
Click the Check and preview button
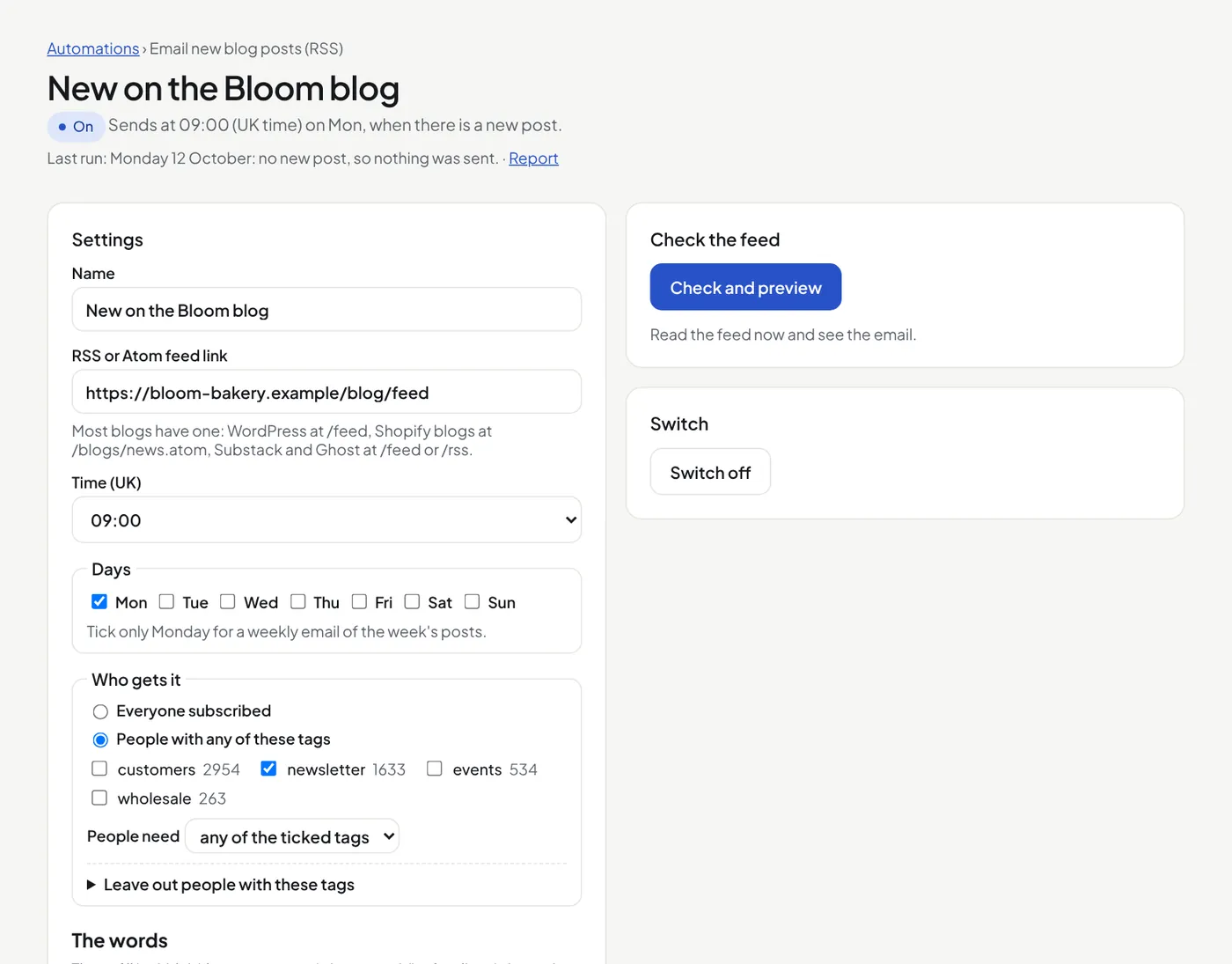[745, 287]
